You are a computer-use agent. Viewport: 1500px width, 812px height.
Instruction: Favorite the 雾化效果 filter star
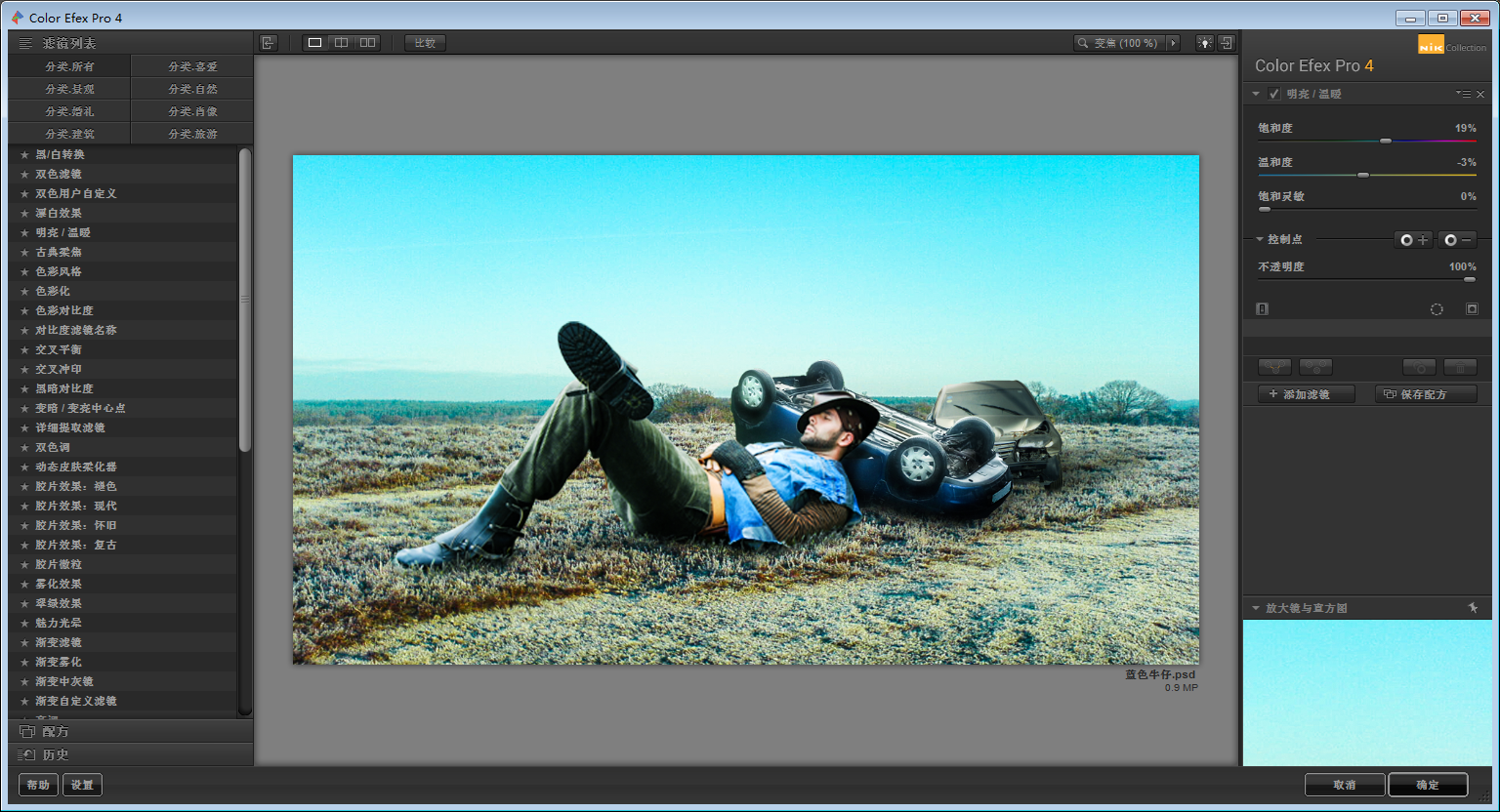pyautogui.click(x=24, y=584)
